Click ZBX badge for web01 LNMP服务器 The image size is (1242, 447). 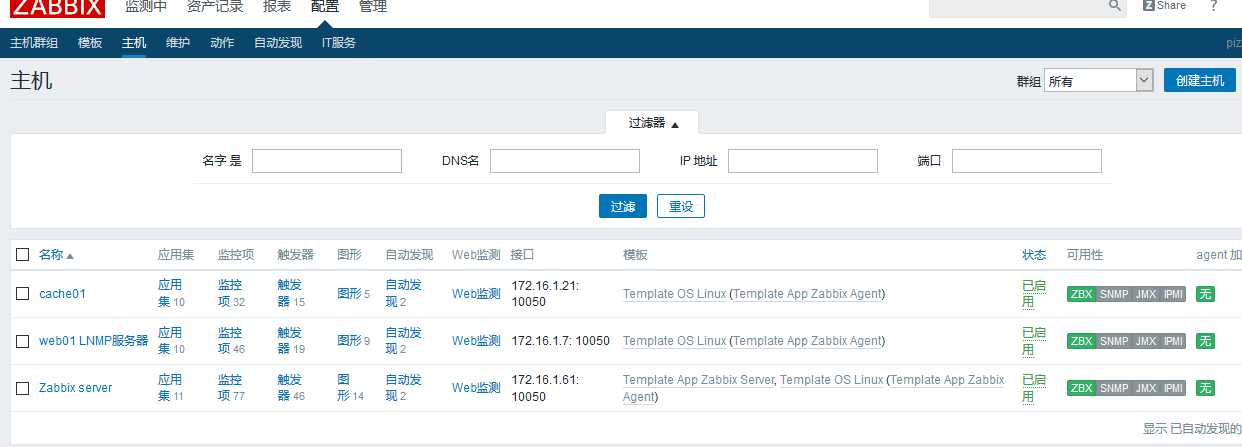click(1081, 341)
